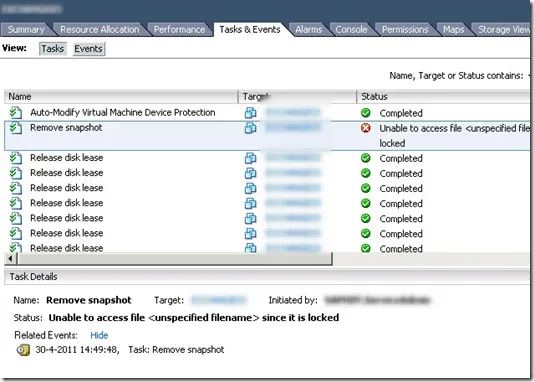Click 'Task: Remove snapshot' related event text
Image resolution: width=534 pixels, height=382 pixels.
pos(176,350)
